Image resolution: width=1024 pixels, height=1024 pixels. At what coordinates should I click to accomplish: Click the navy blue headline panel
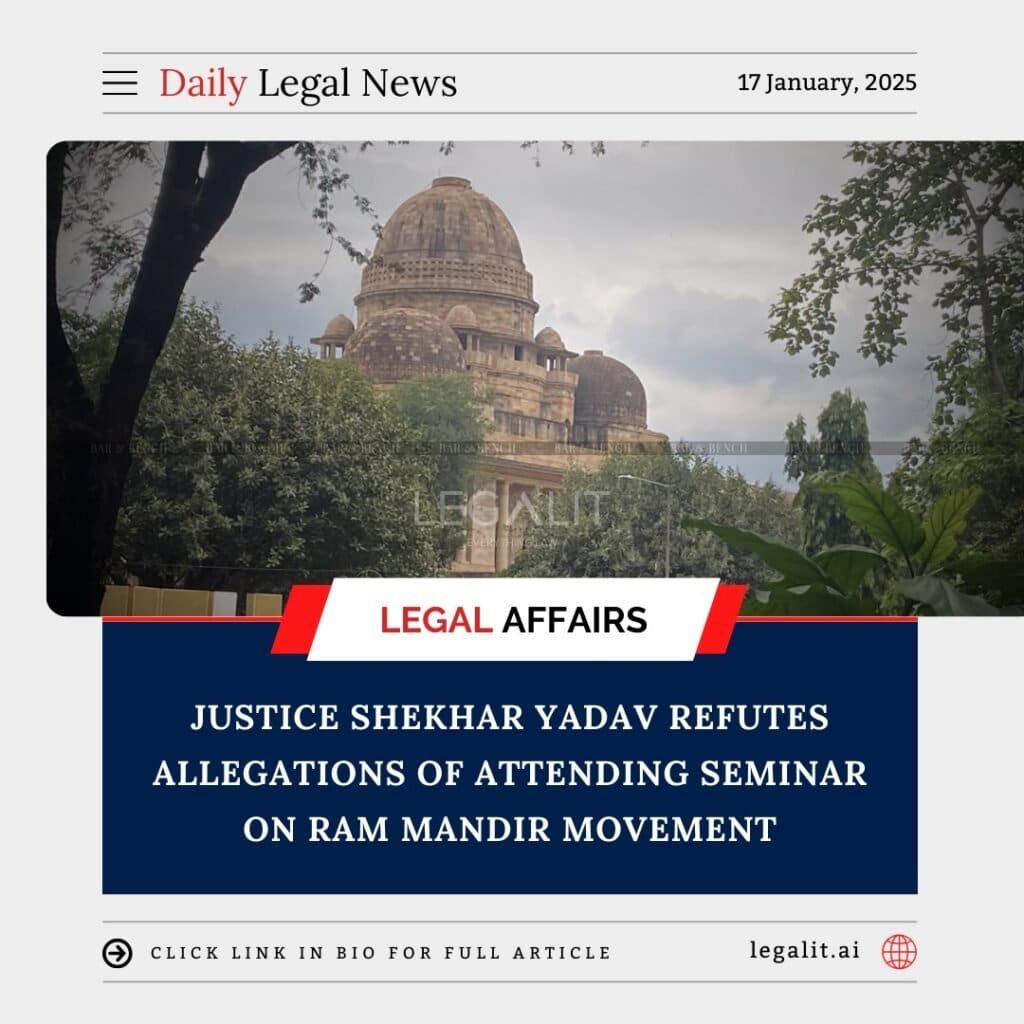point(509,756)
